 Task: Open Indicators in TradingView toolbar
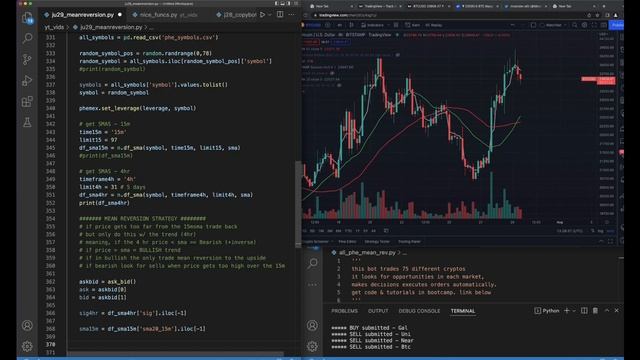click(x=372, y=25)
